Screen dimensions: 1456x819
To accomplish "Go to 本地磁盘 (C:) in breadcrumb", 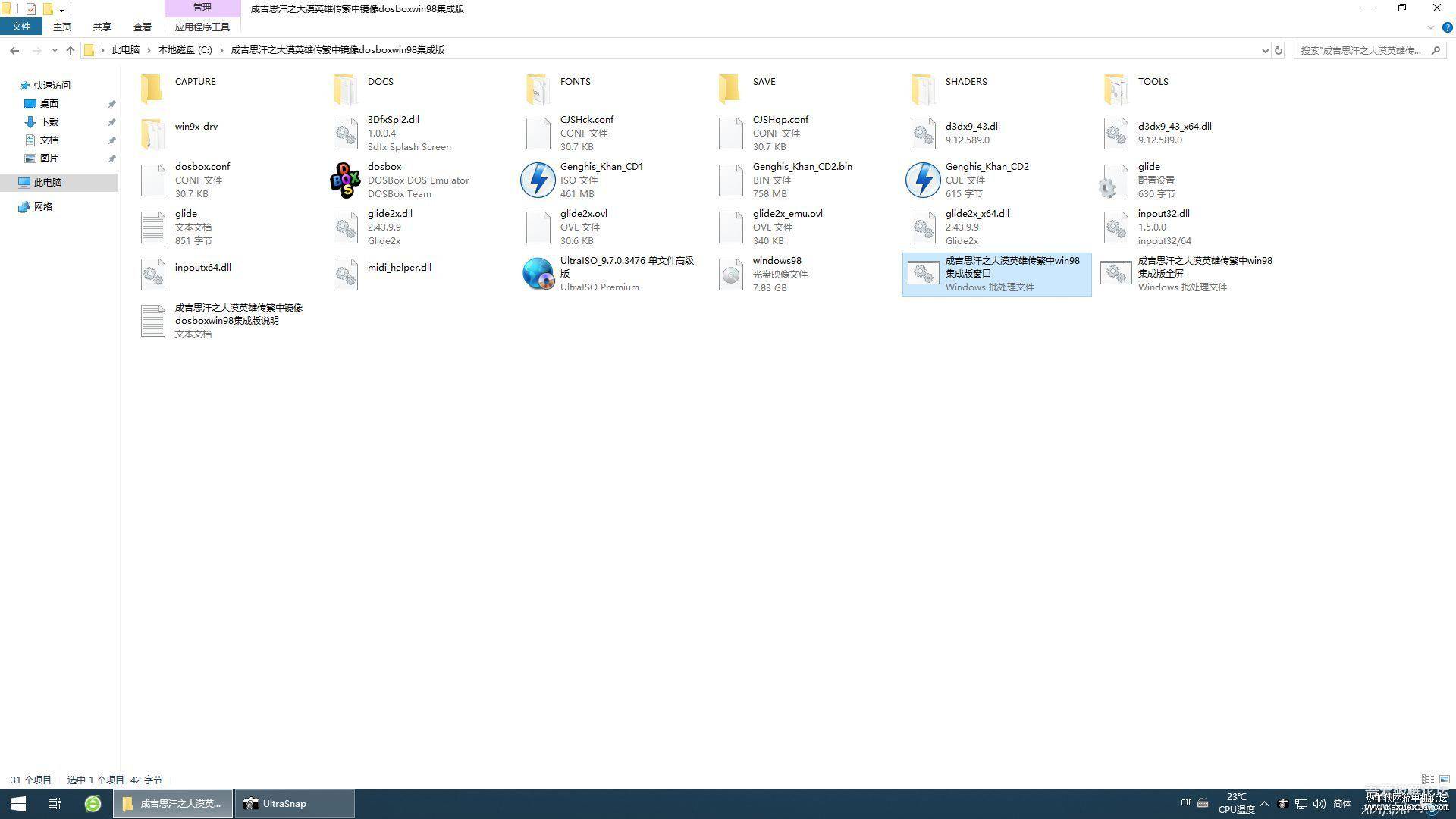I will pos(185,50).
